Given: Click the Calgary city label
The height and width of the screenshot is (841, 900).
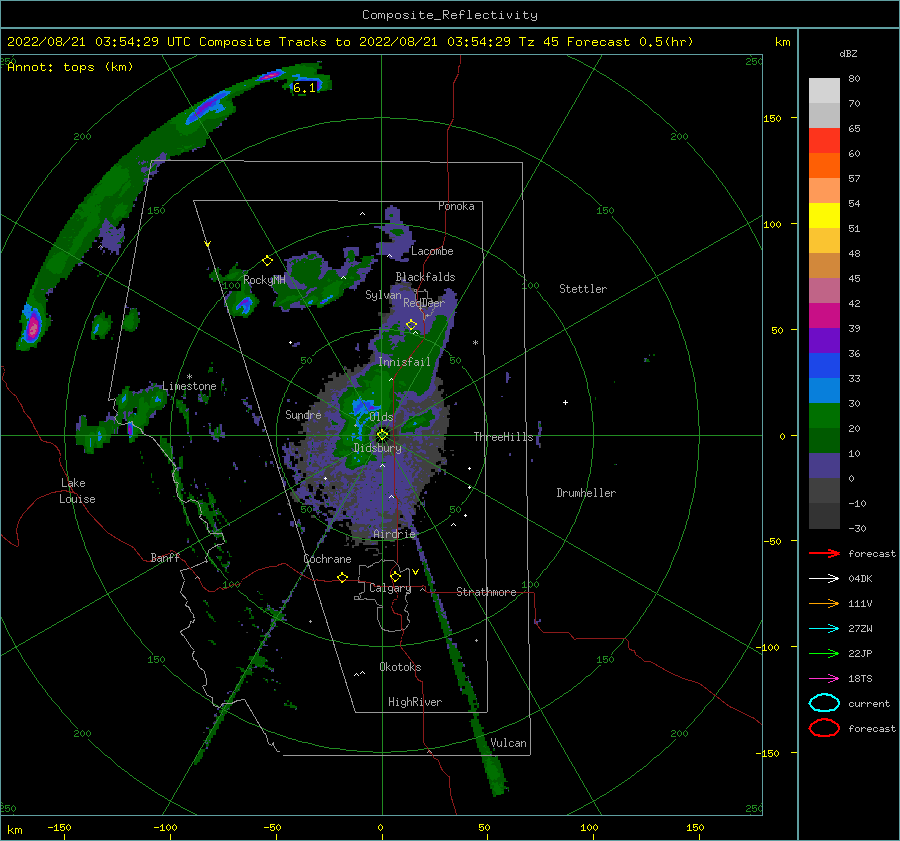Looking at the screenshot, I should (390, 588).
